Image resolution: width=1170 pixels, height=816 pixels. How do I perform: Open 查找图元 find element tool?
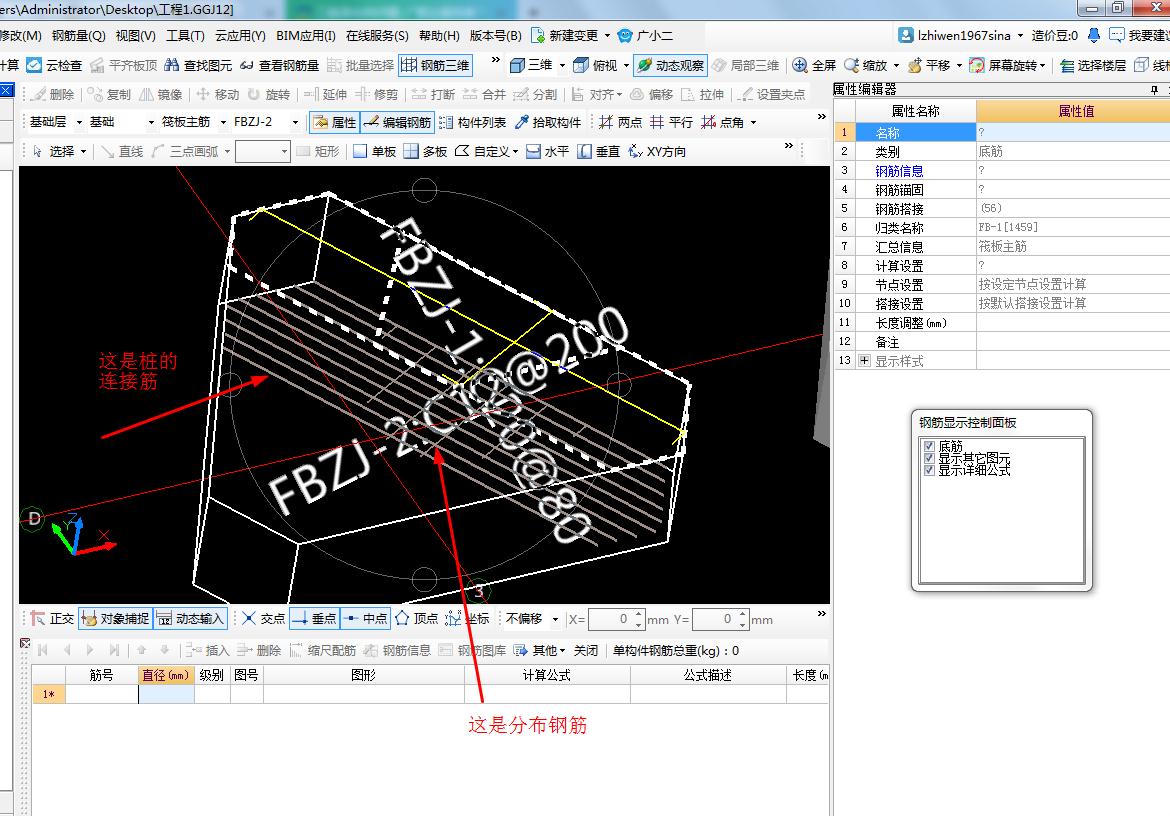click(x=198, y=65)
